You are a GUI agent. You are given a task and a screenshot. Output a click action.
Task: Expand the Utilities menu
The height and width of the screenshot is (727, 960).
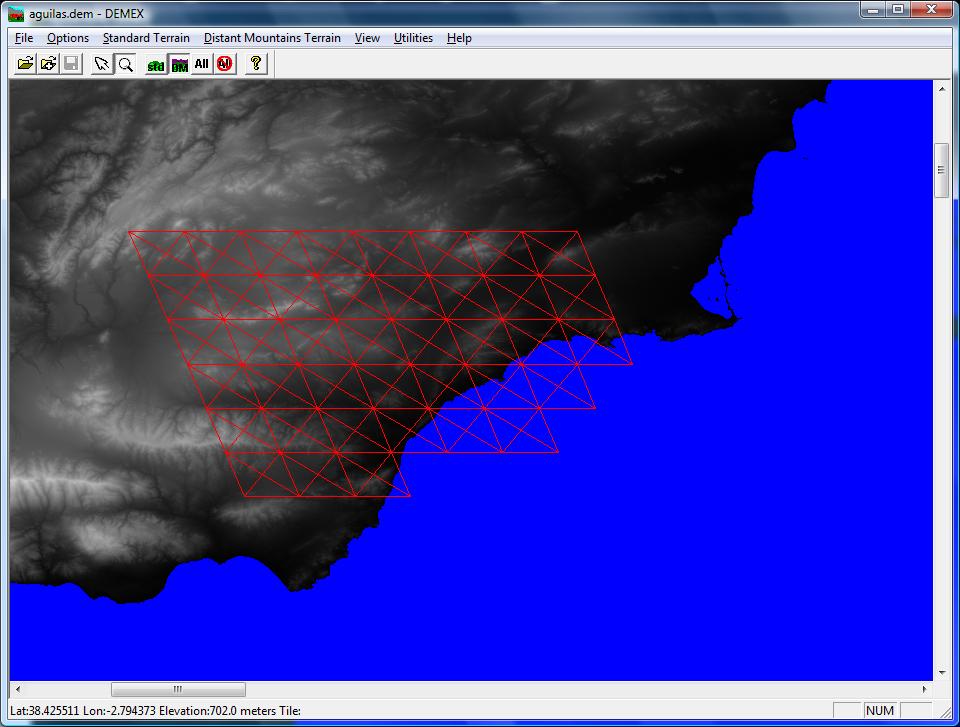[413, 38]
